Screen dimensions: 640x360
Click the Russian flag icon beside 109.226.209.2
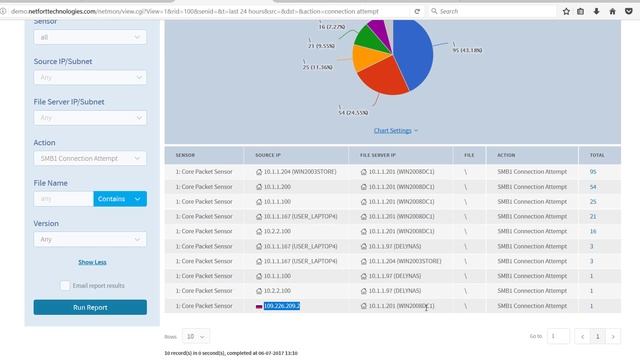point(259,306)
